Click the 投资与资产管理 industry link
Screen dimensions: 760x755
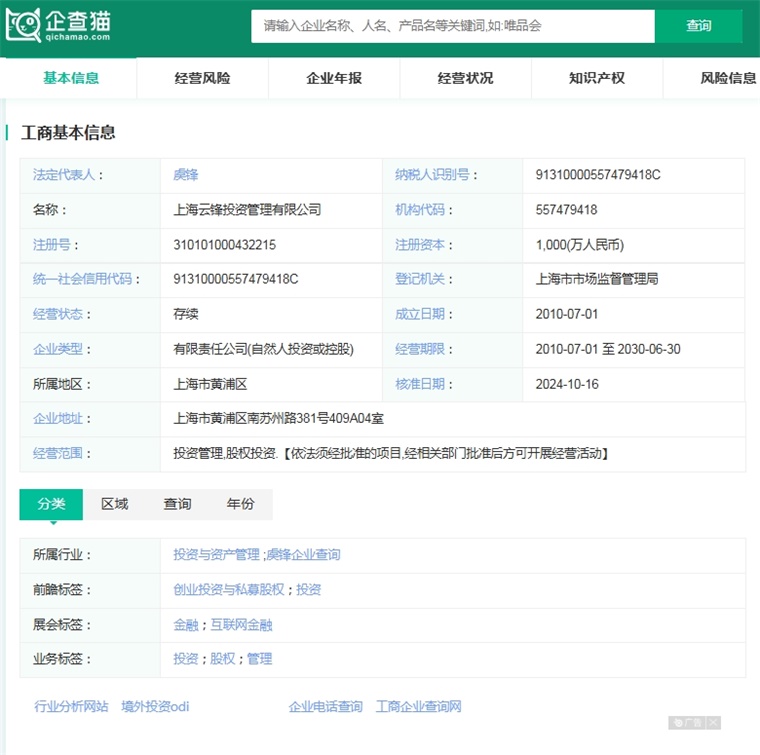[x=216, y=554]
